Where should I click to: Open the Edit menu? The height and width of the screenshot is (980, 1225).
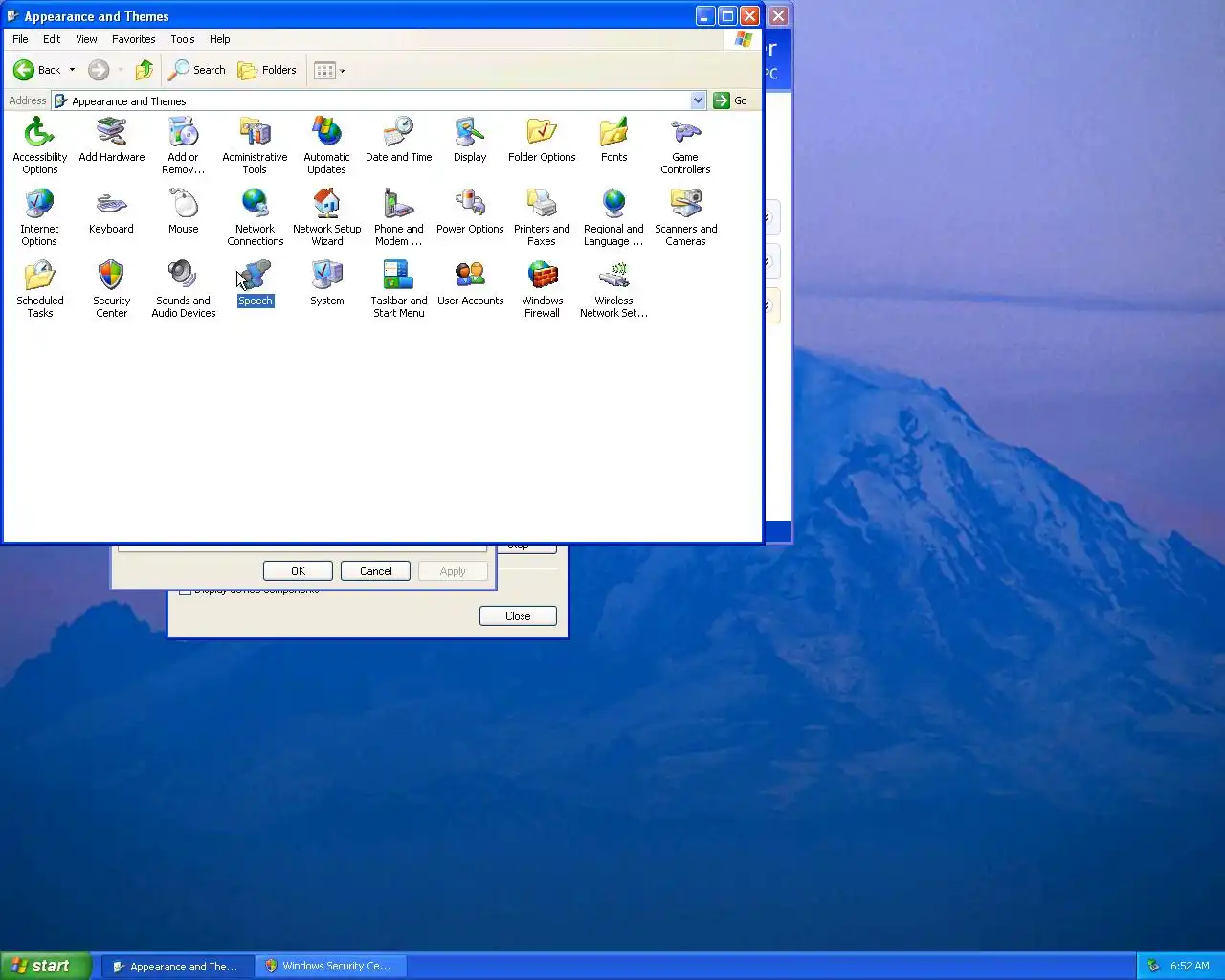(52, 39)
